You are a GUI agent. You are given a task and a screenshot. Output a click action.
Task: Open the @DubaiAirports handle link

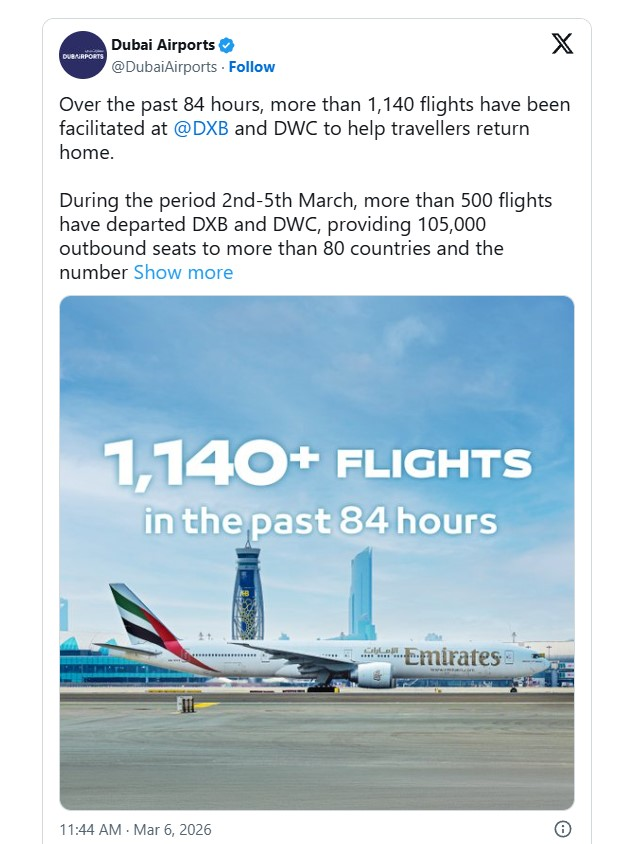pyautogui.click(x=164, y=67)
